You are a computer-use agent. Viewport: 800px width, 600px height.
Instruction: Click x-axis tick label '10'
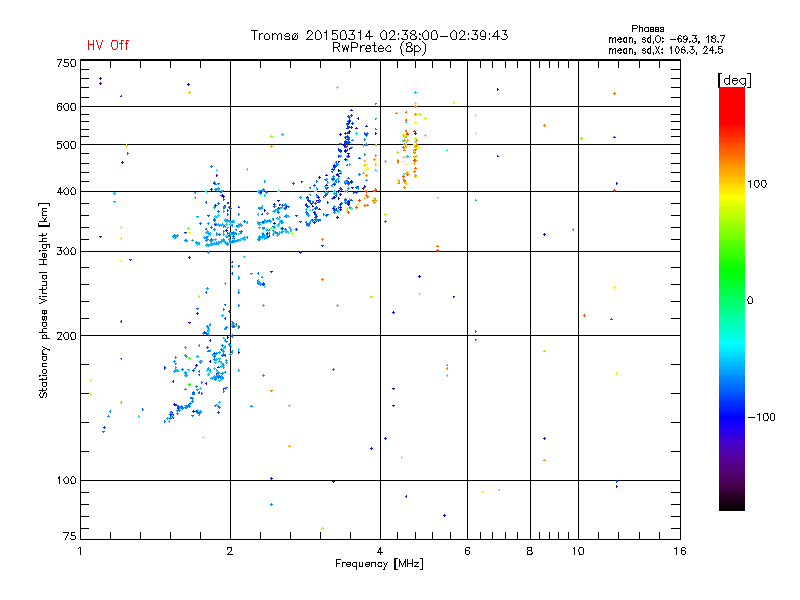578,551
